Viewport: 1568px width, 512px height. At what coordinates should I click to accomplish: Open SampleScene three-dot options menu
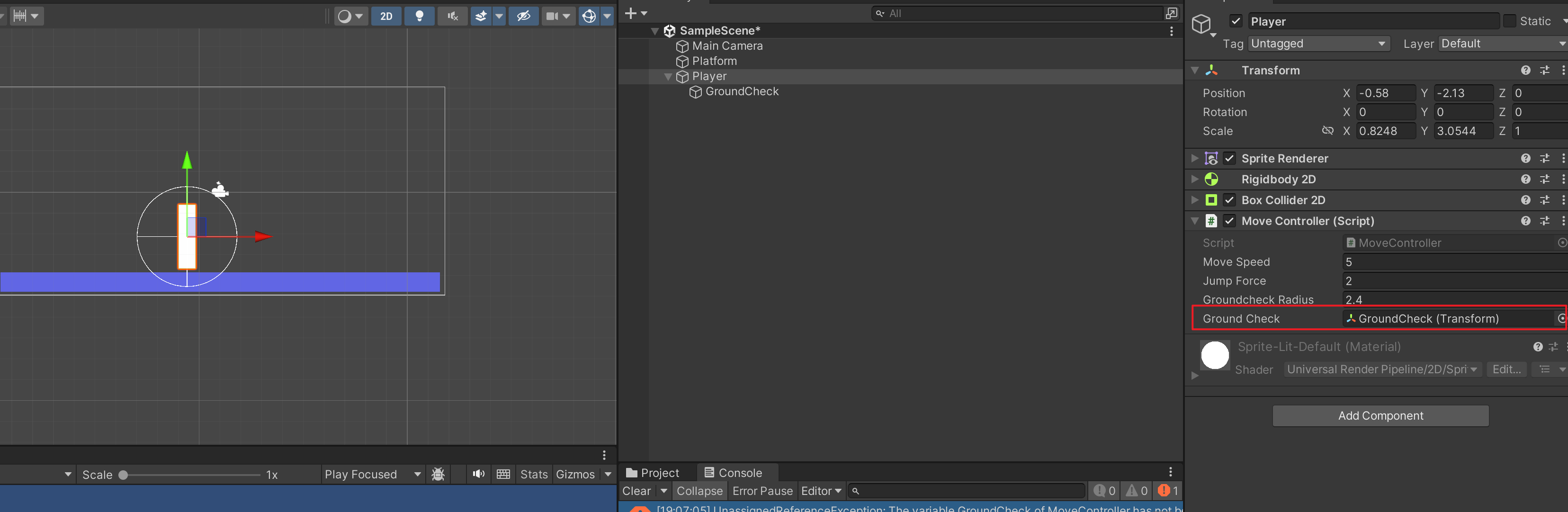[x=1171, y=31]
